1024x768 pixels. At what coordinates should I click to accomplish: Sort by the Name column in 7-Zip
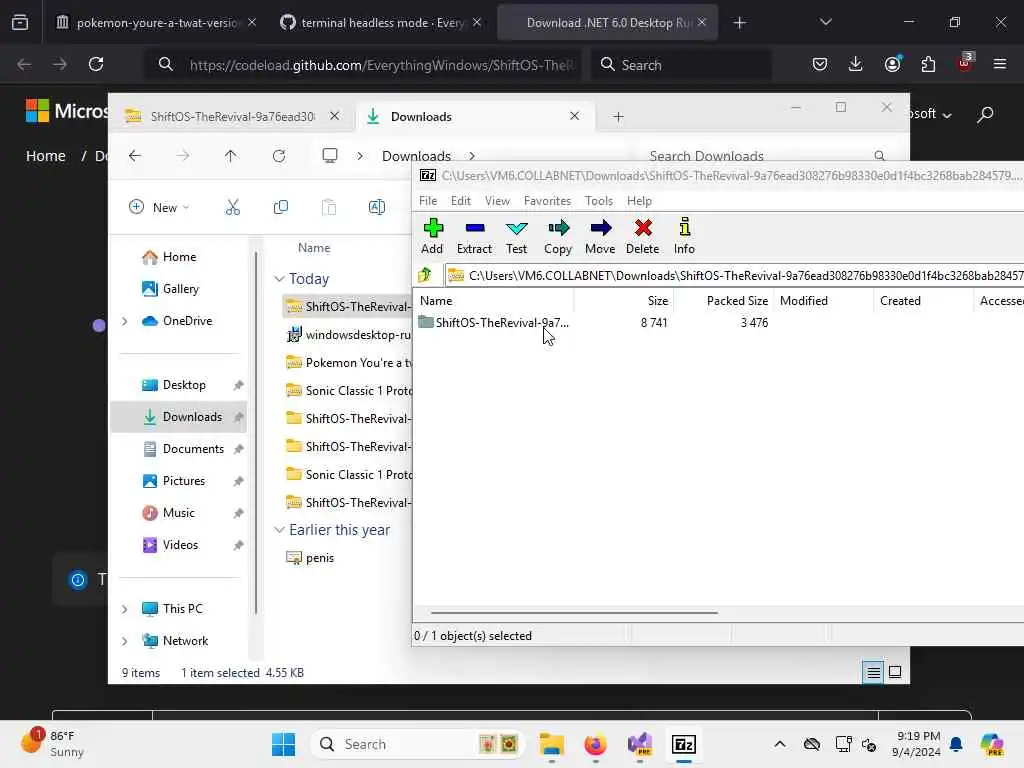coord(494,300)
